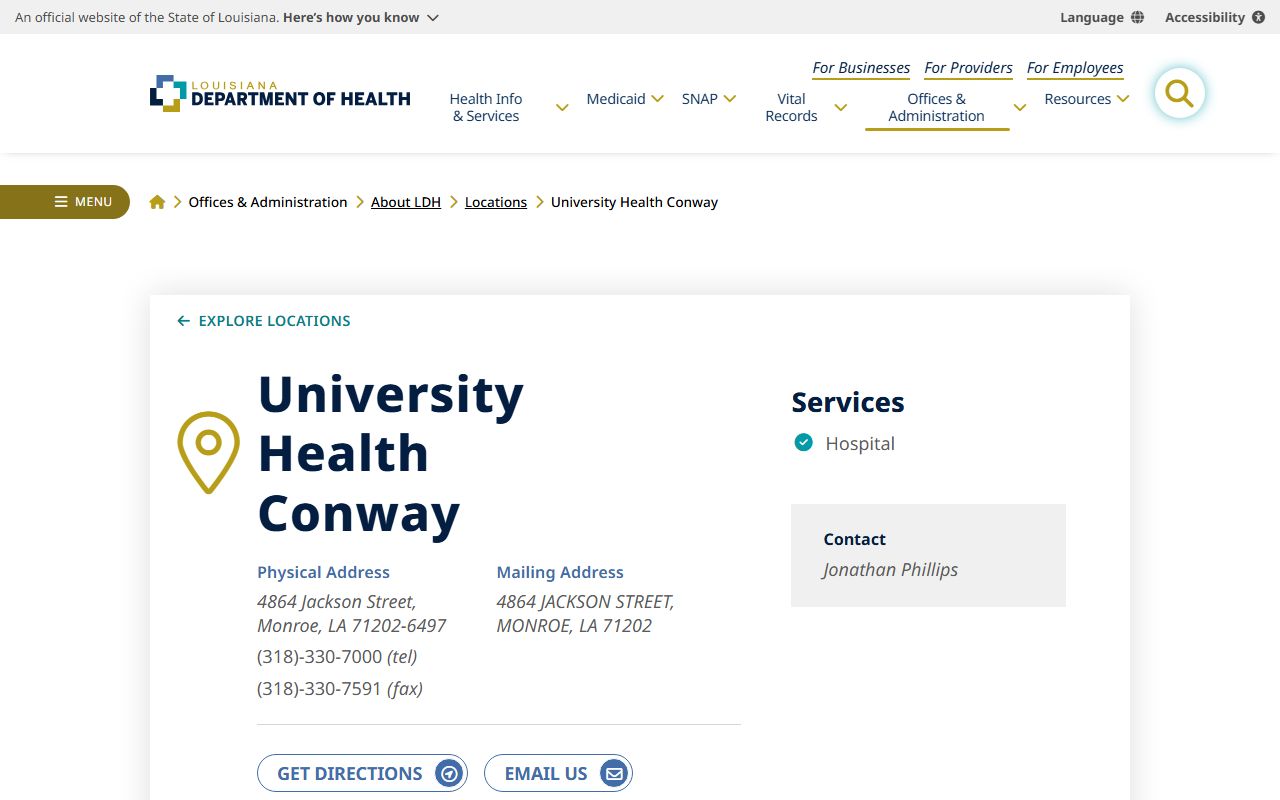Click the Louisiana Department of Health logo

tap(280, 94)
